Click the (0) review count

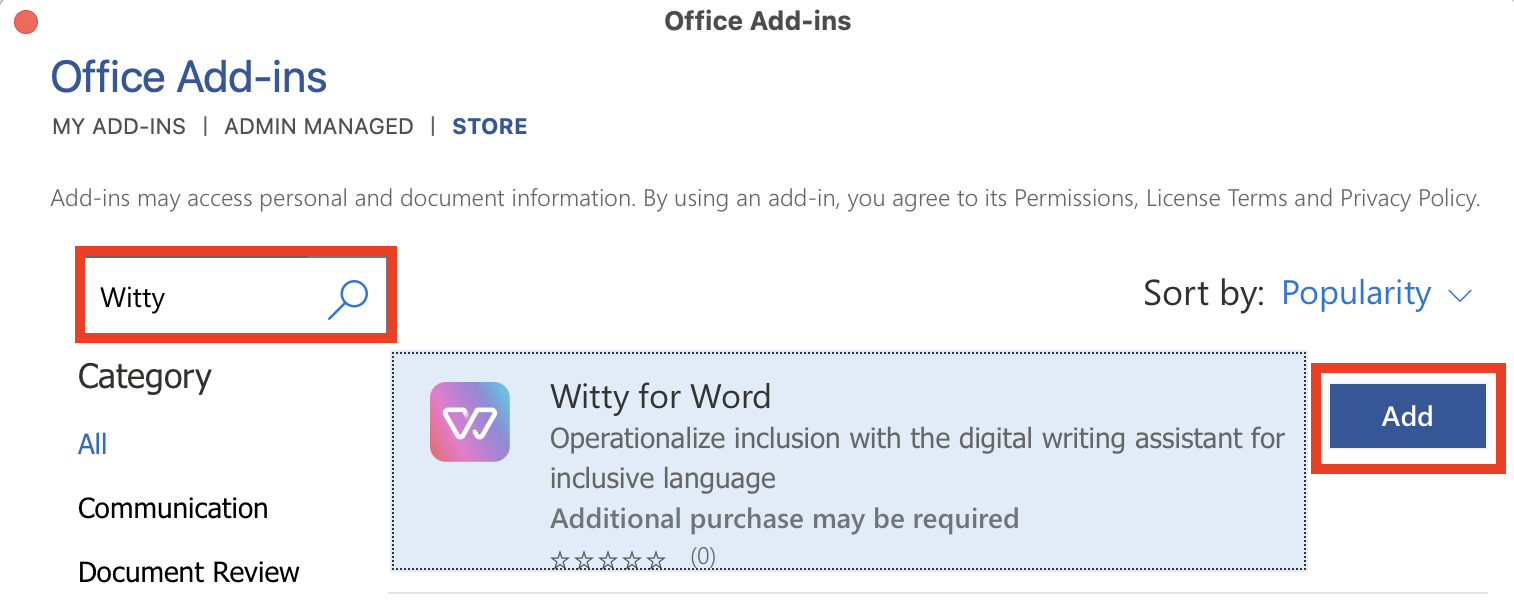pos(703,557)
